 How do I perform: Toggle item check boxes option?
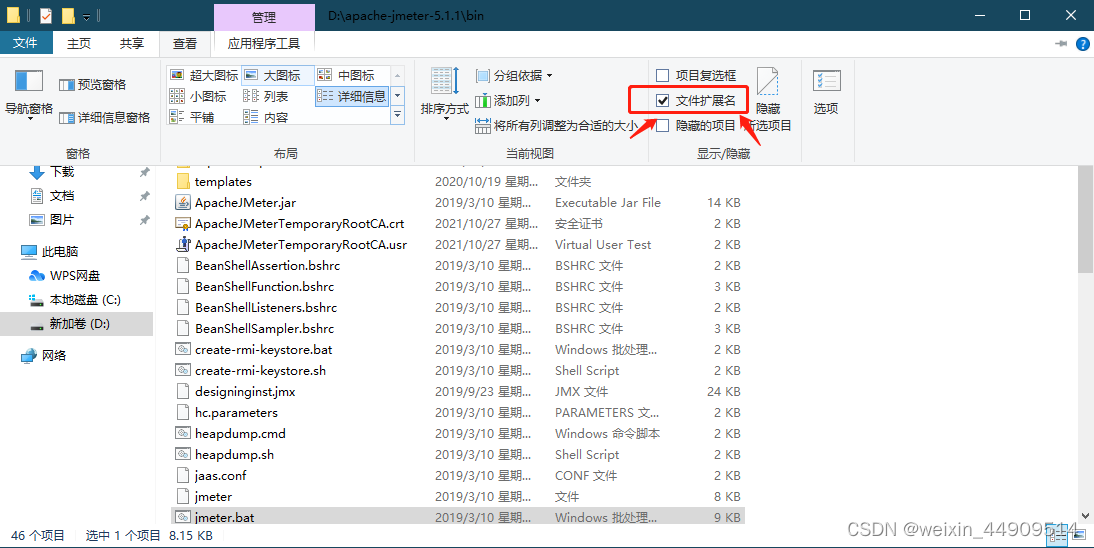697,75
